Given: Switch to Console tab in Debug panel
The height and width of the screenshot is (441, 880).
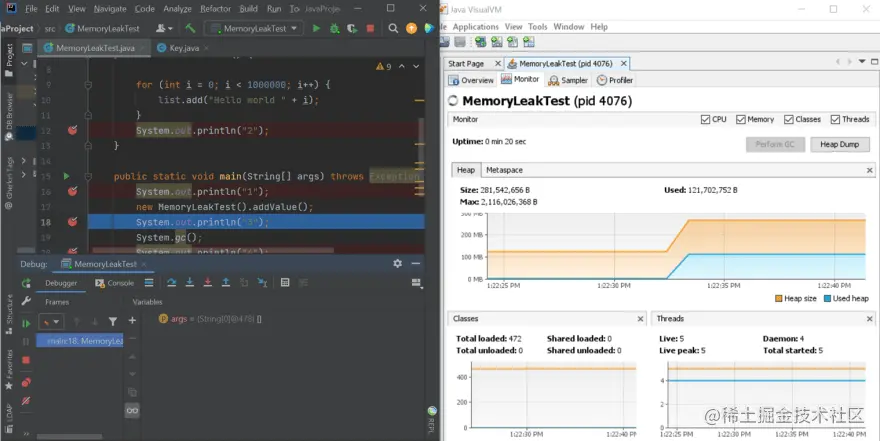Looking at the screenshot, I should point(114,283).
